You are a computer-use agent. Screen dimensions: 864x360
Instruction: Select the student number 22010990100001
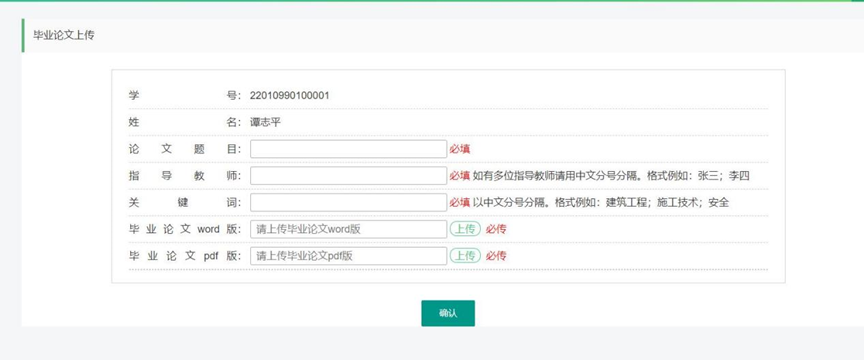(289, 95)
